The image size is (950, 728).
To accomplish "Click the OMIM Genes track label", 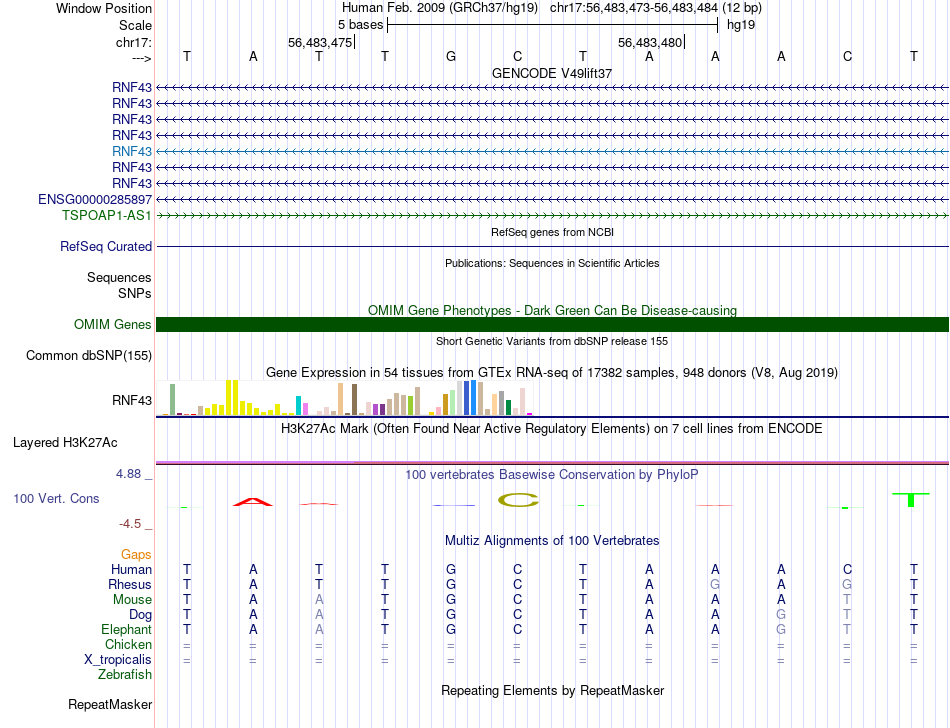I will 113,324.
